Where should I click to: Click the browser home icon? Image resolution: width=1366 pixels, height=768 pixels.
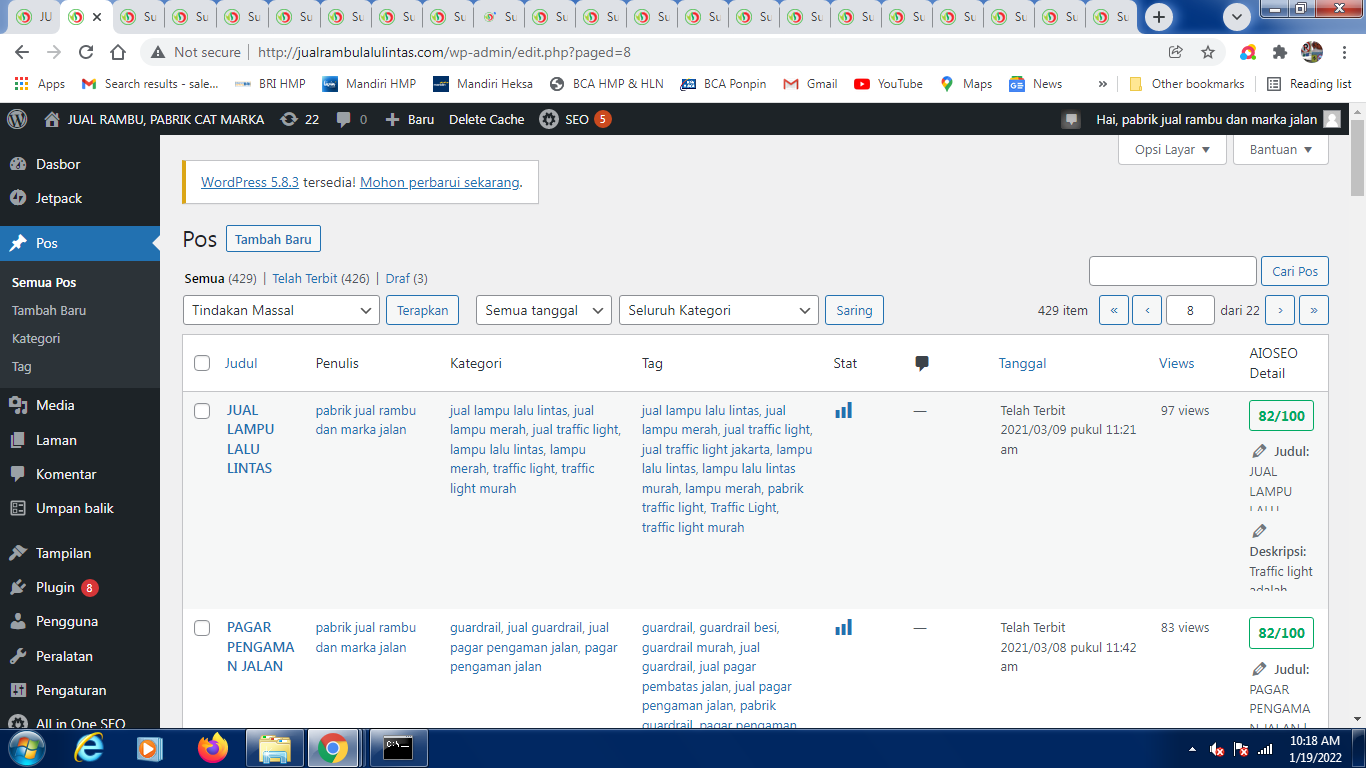[118, 52]
